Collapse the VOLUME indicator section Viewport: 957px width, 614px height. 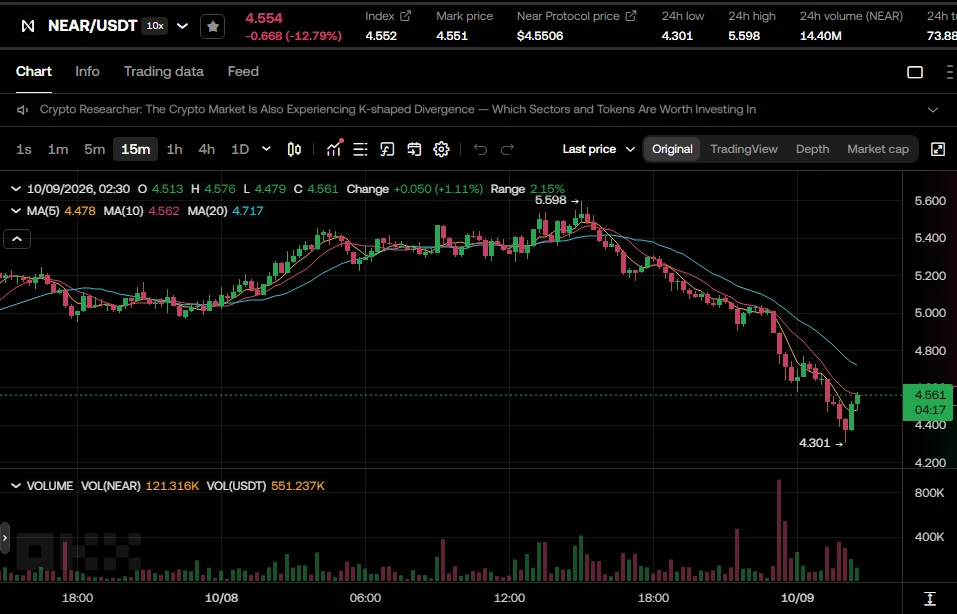click(x=16, y=486)
